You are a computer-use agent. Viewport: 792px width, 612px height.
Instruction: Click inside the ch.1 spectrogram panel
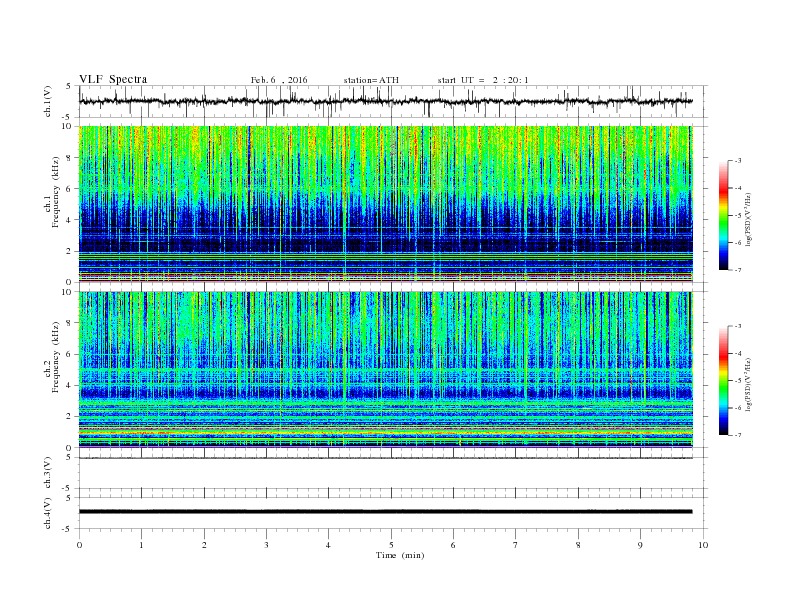click(386, 203)
